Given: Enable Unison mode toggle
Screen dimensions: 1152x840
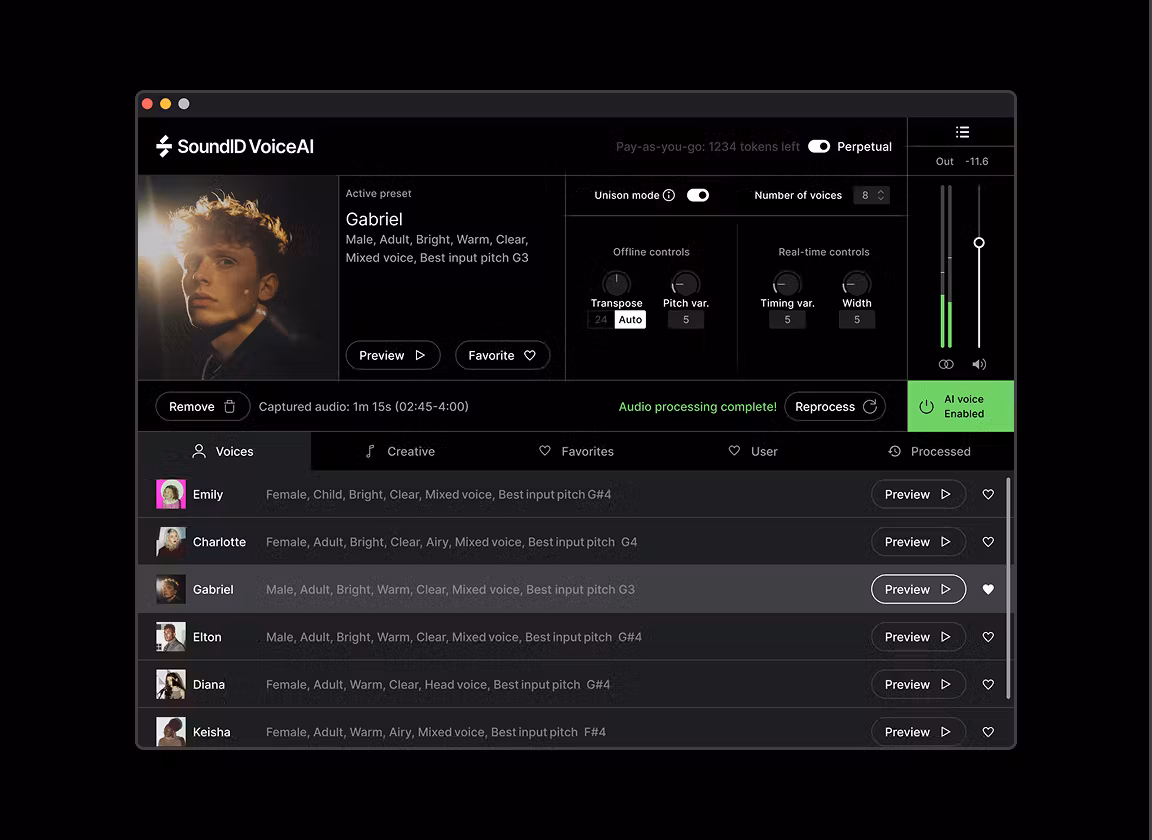Looking at the screenshot, I should coord(697,195).
